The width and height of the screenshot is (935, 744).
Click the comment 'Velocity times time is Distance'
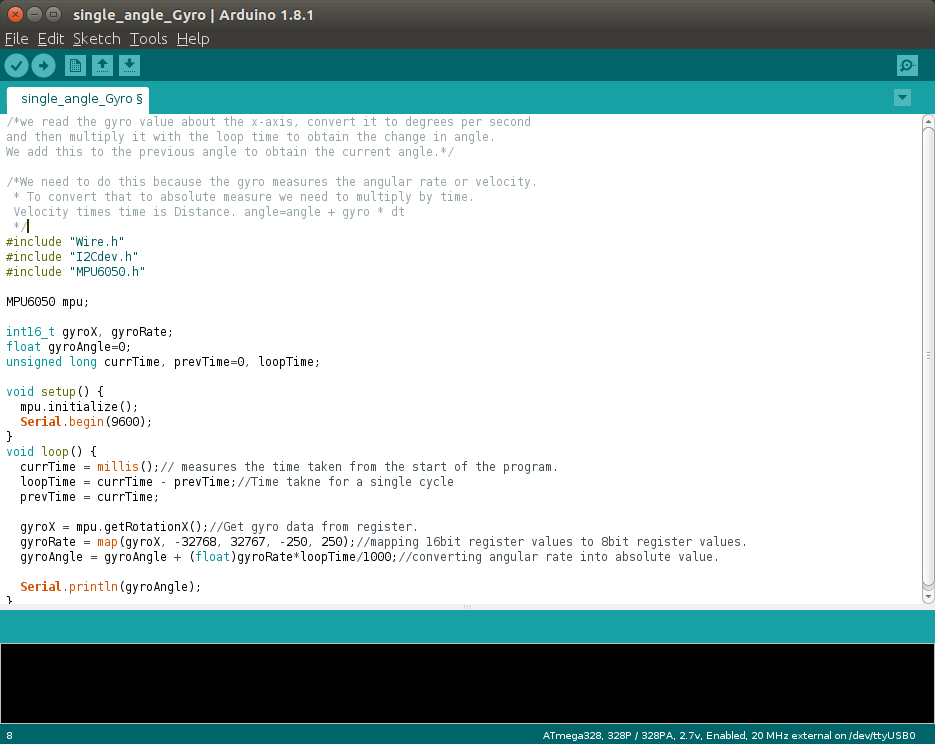click(124, 212)
